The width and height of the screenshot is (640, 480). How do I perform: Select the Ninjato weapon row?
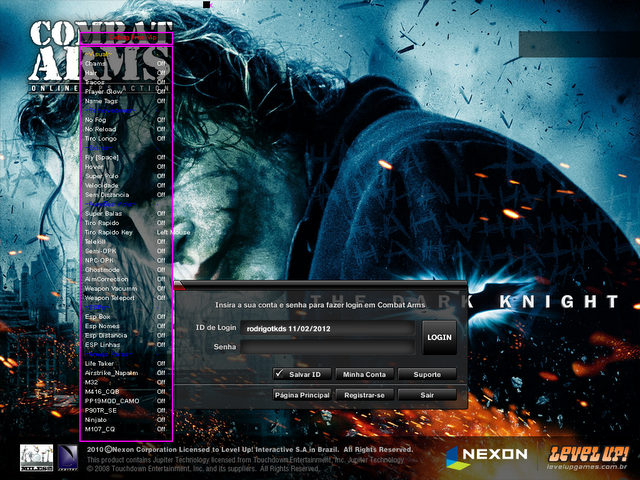[x=126, y=420]
